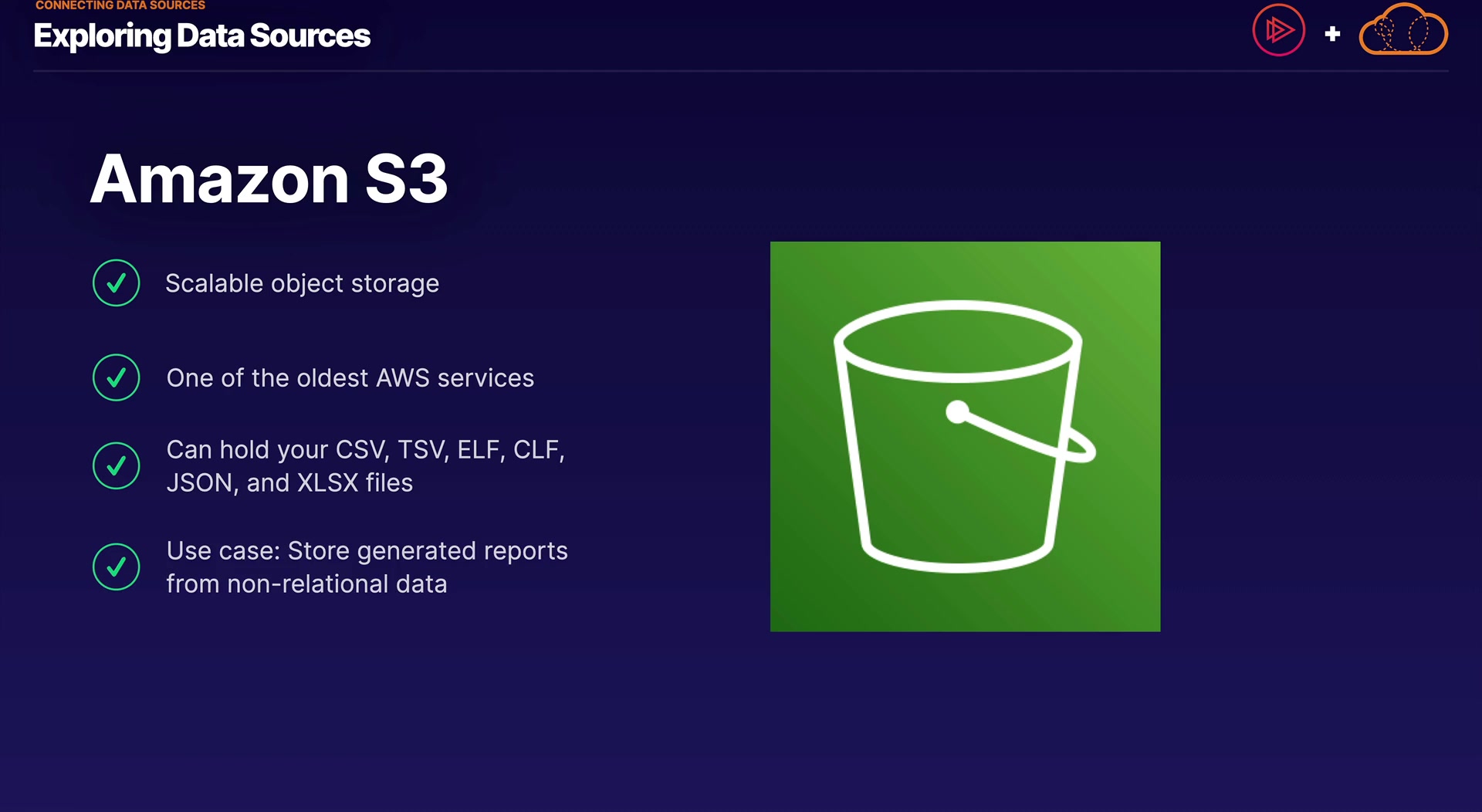
Task: Click the JSON, and XLSX files line
Action: pos(289,482)
